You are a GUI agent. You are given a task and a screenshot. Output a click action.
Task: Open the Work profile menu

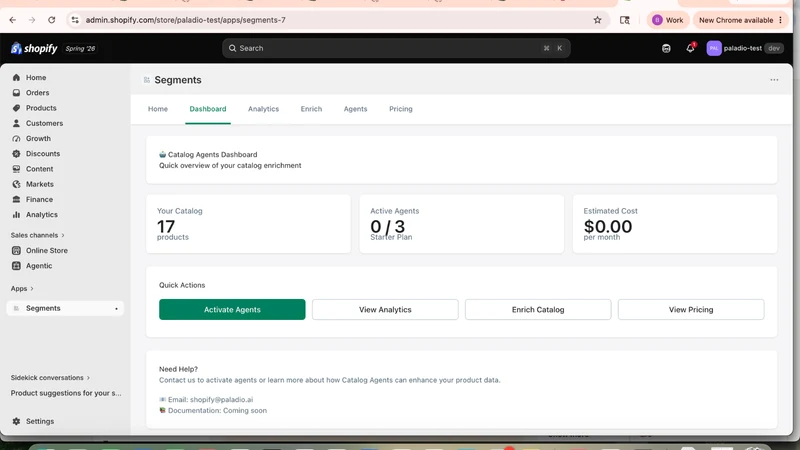pyautogui.click(x=668, y=20)
